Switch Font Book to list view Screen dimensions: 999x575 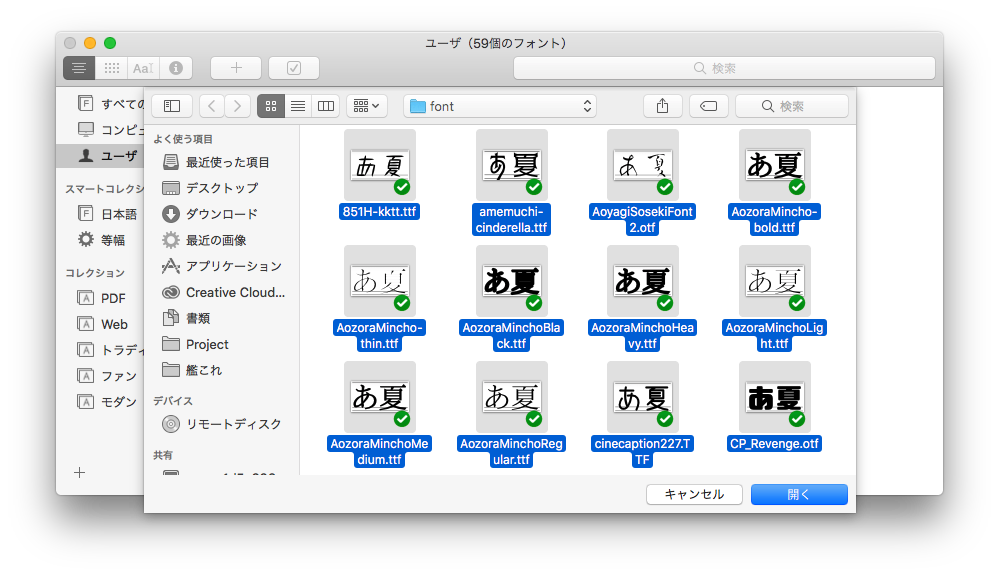[79, 68]
